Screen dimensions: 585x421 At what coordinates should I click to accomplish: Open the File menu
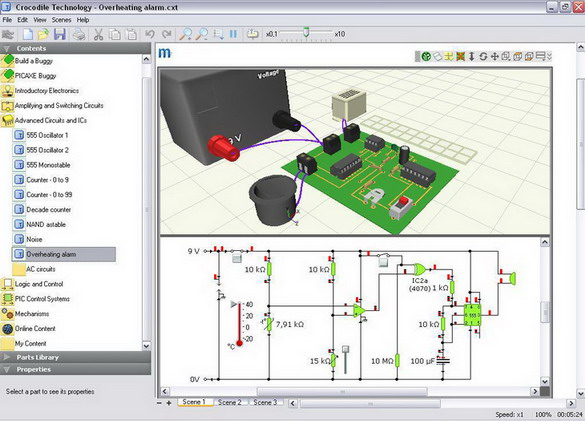tap(7, 20)
